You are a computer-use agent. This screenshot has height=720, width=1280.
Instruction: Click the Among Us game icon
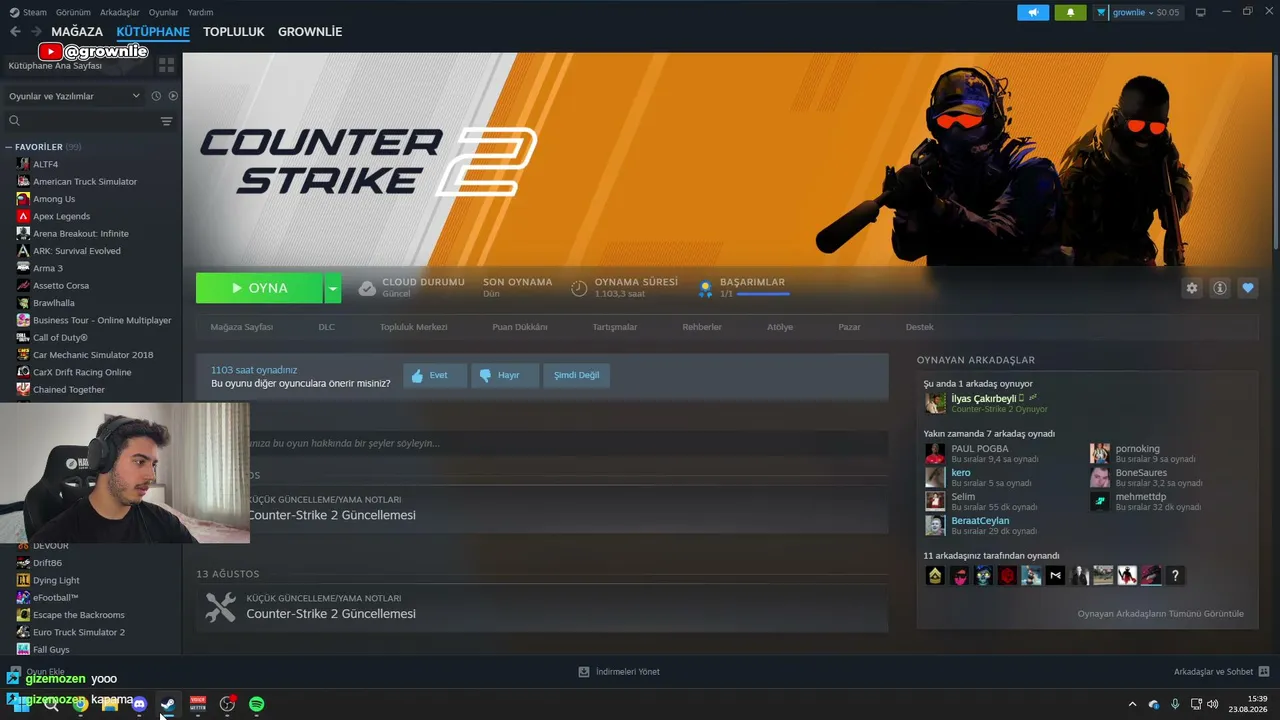pyautogui.click(x=23, y=199)
